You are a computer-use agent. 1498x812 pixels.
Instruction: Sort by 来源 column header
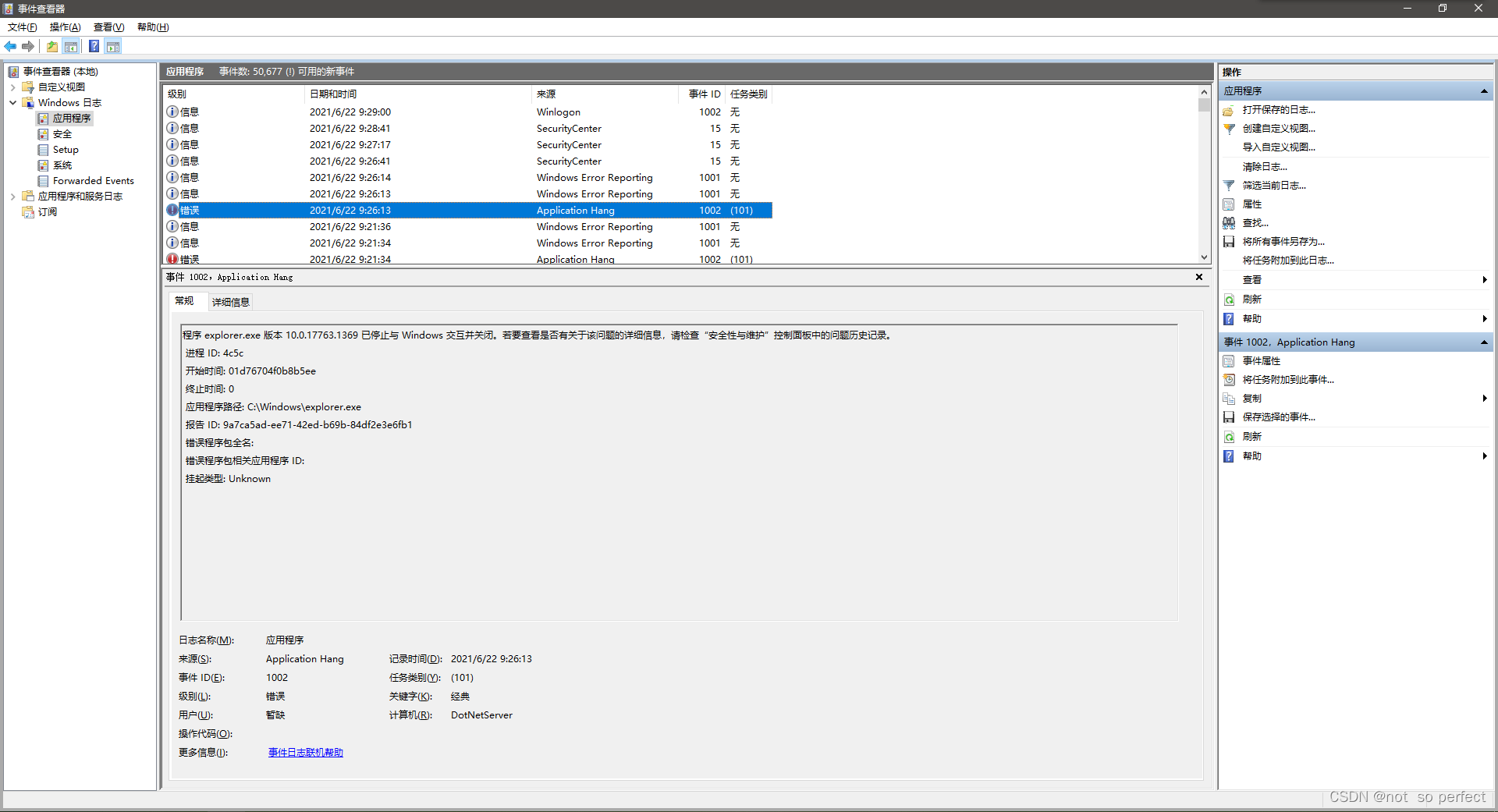tap(605, 94)
